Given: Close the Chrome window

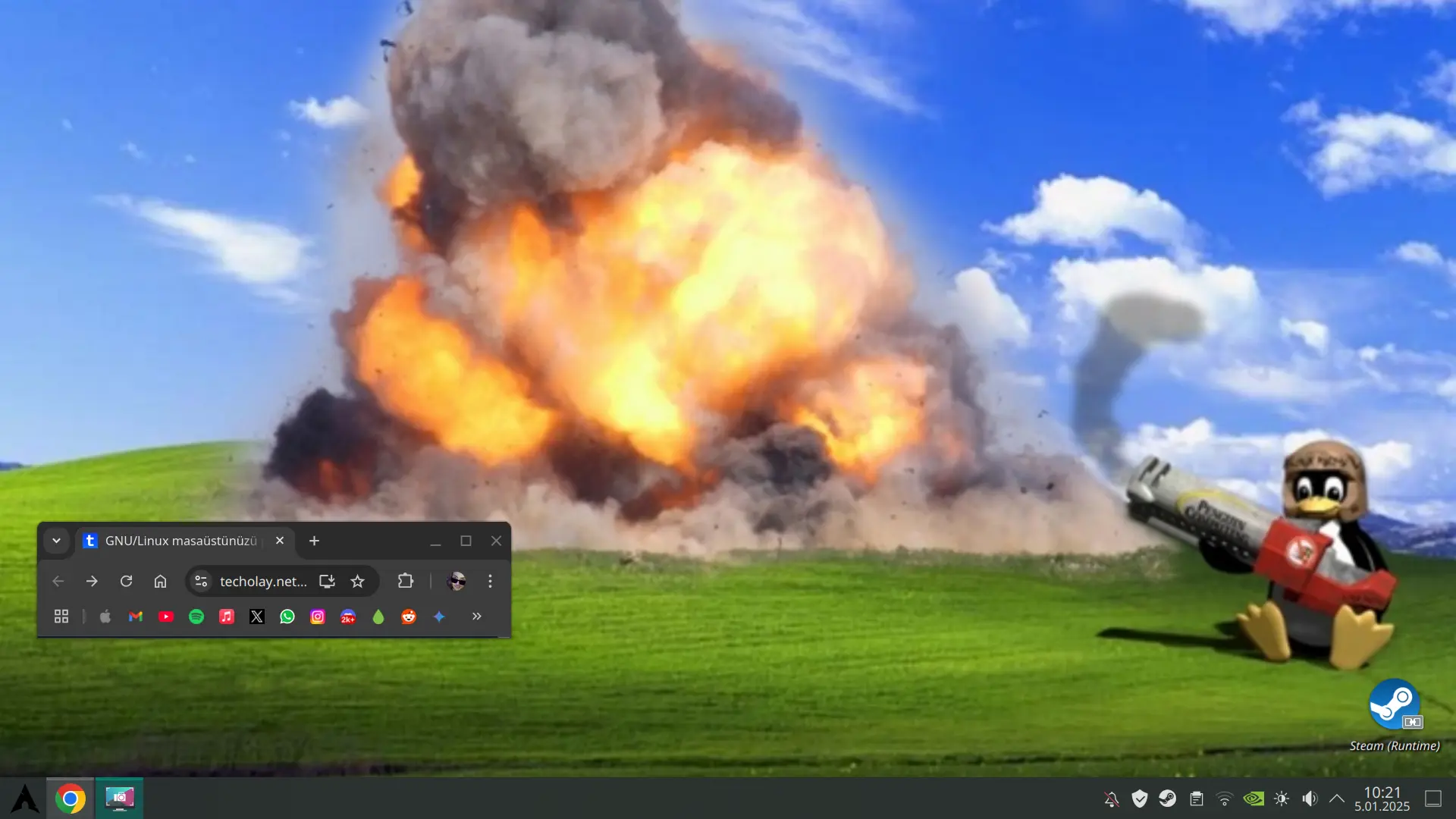Looking at the screenshot, I should (x=496, y=541).
